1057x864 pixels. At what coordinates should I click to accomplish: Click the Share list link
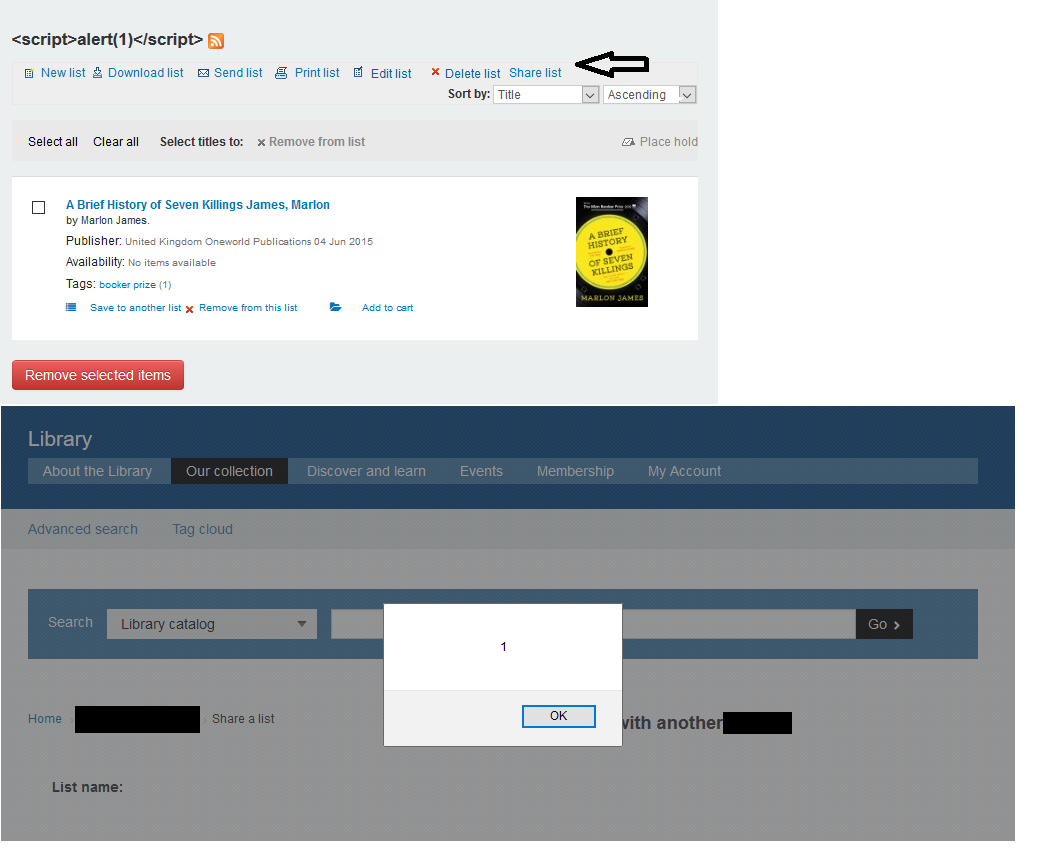(x=535, y=73)
